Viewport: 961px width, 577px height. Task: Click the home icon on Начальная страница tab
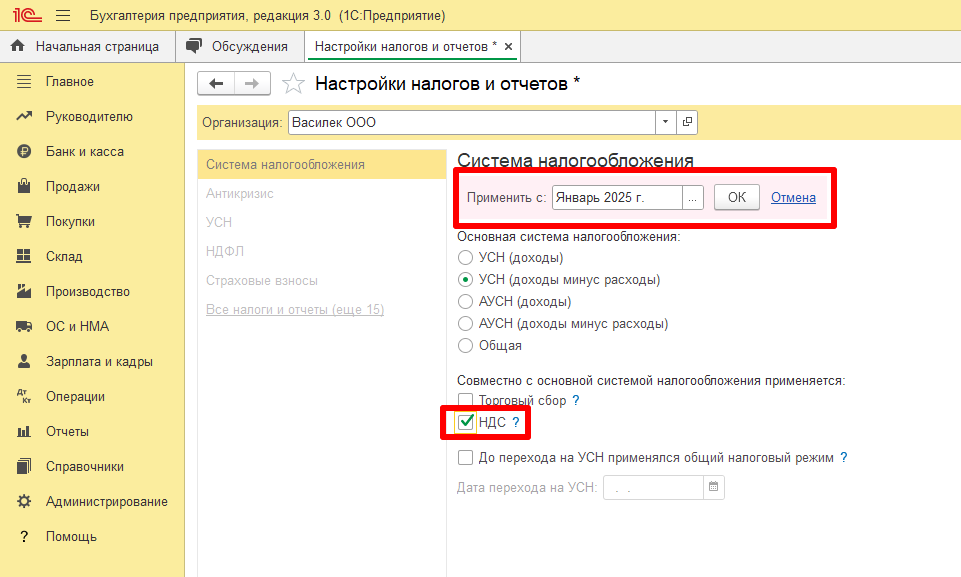[18, 46]
